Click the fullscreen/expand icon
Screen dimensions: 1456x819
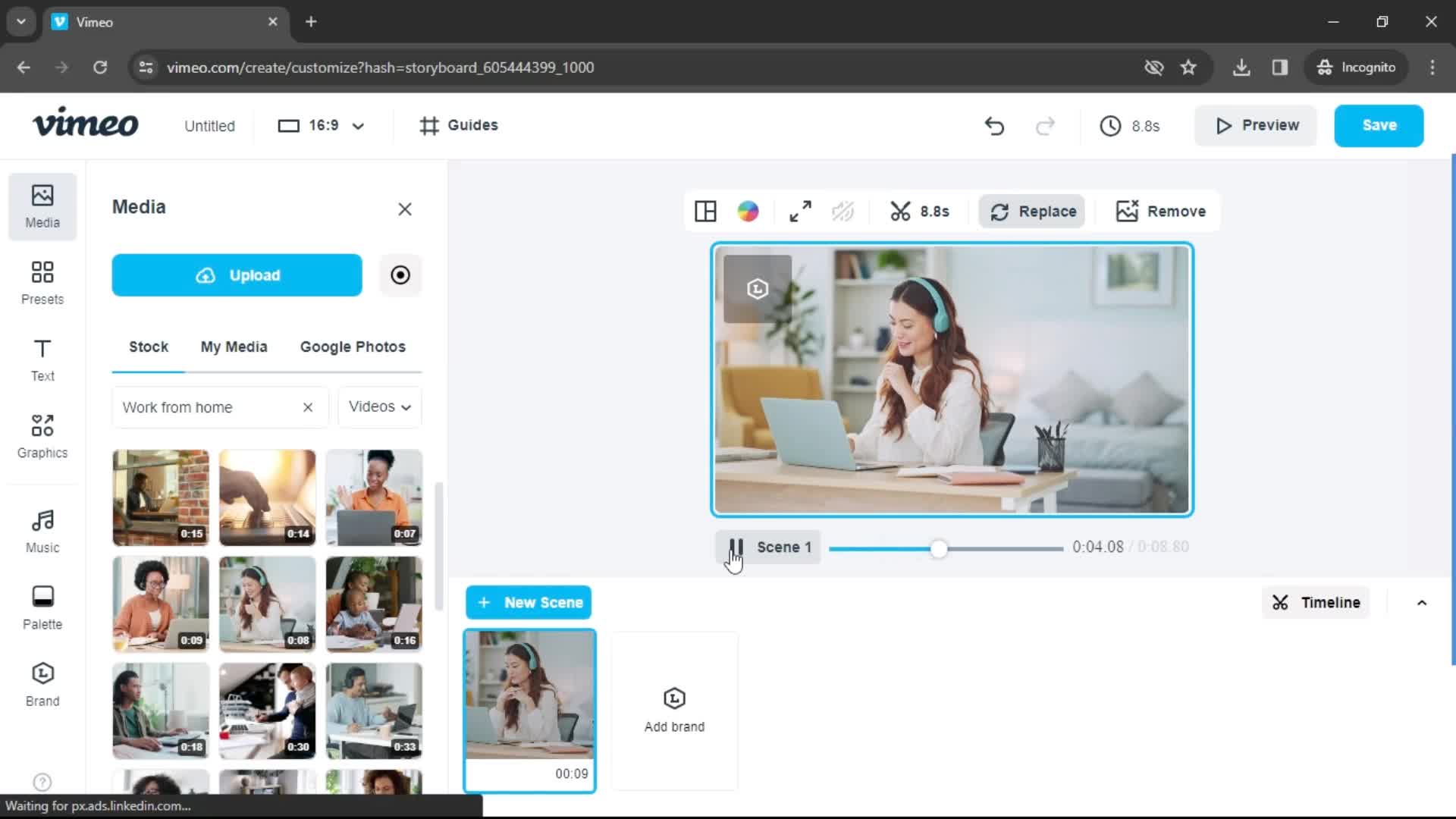(800, 211)
